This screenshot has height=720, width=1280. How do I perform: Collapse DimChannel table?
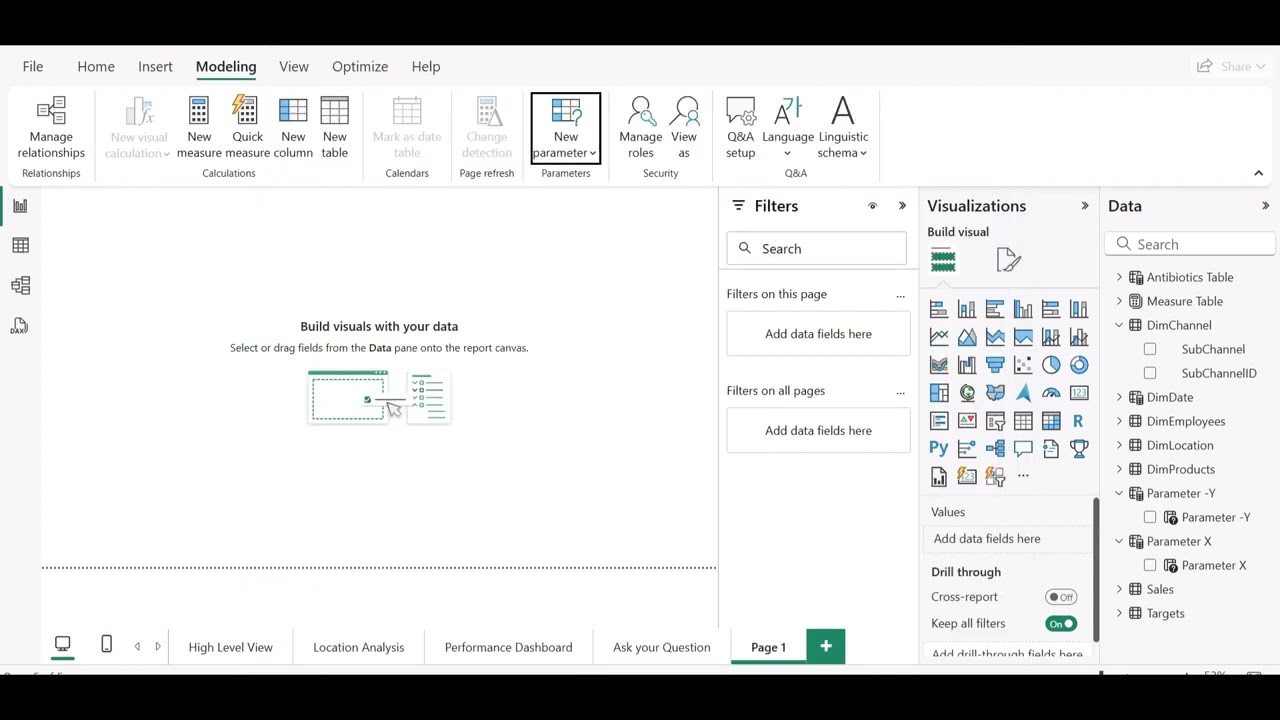point(1119,325)
